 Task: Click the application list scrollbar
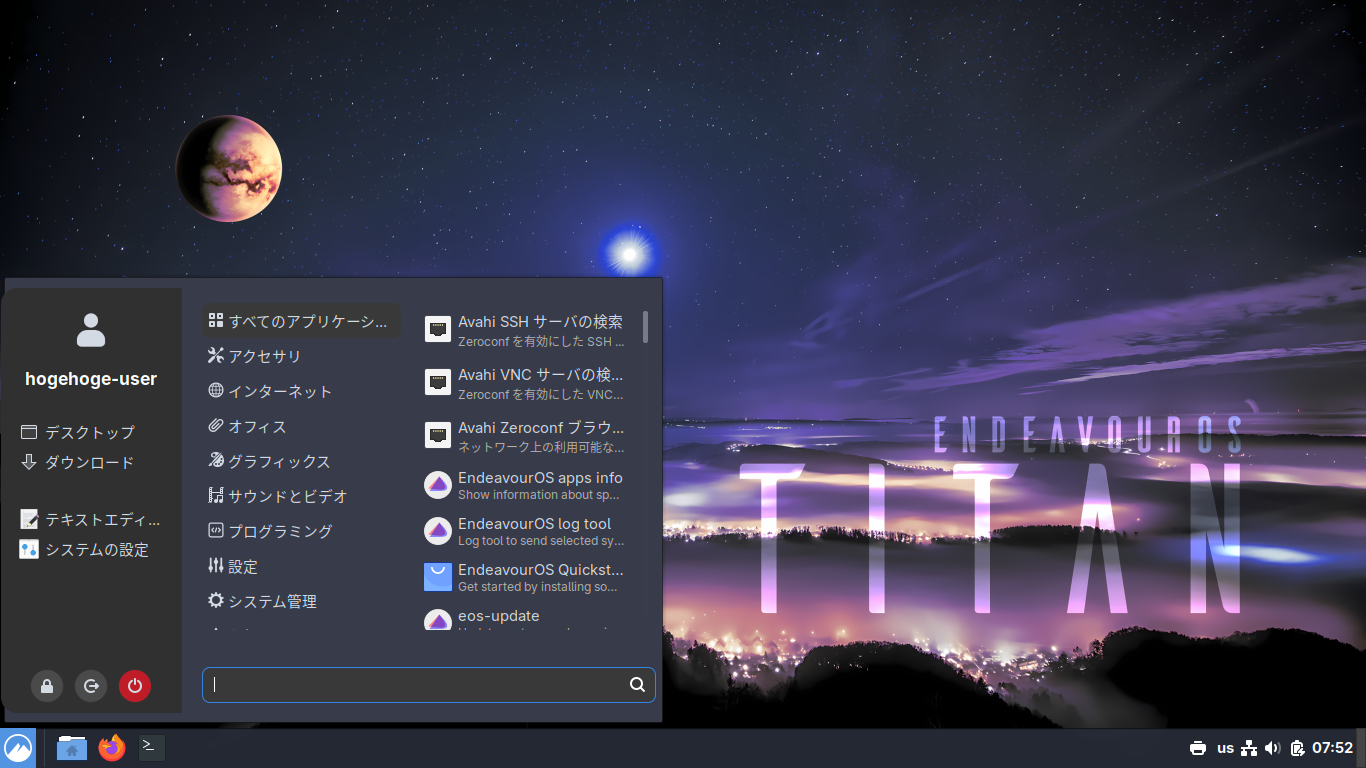click(646, 327)
